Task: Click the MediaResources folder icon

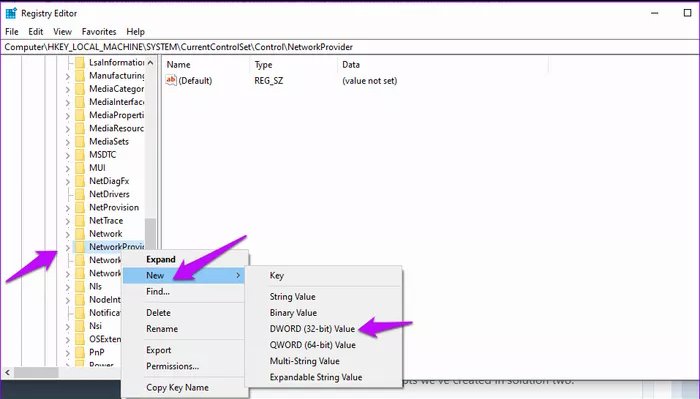Action: point(80,129)
